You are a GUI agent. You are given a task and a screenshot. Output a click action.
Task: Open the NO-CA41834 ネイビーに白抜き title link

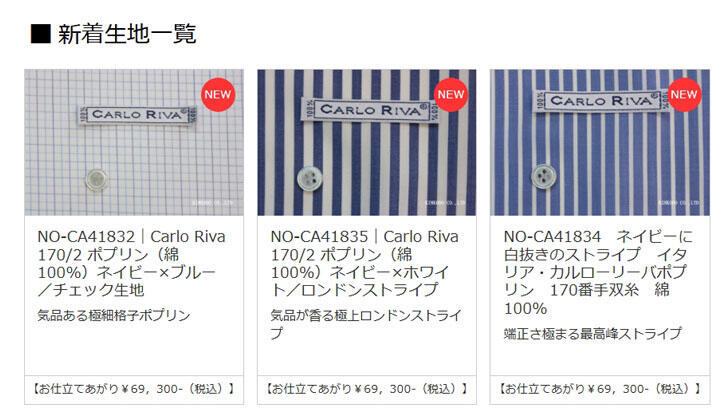598,272
